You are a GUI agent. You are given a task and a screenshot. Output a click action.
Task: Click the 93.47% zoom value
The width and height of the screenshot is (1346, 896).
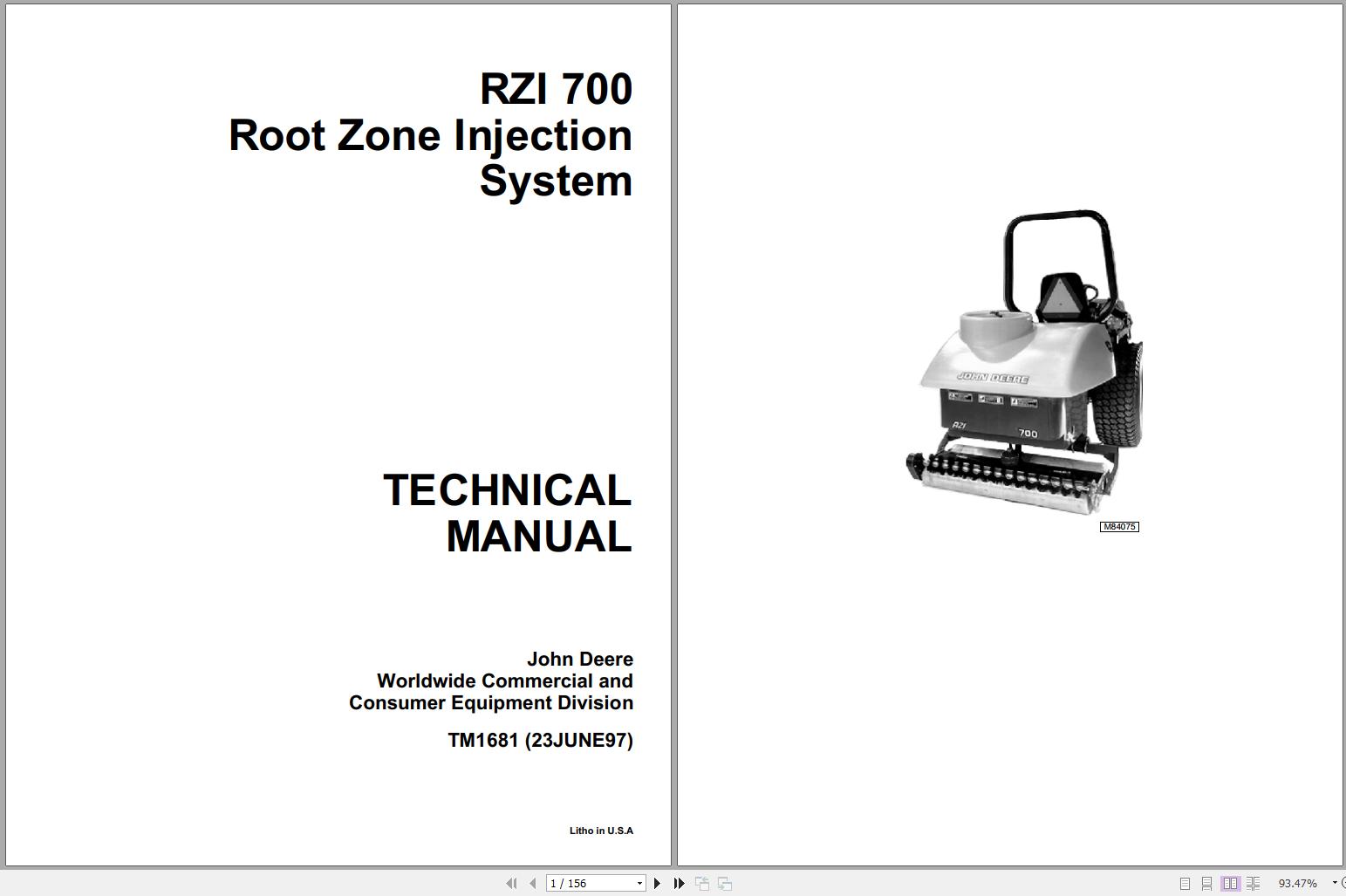1297,883
